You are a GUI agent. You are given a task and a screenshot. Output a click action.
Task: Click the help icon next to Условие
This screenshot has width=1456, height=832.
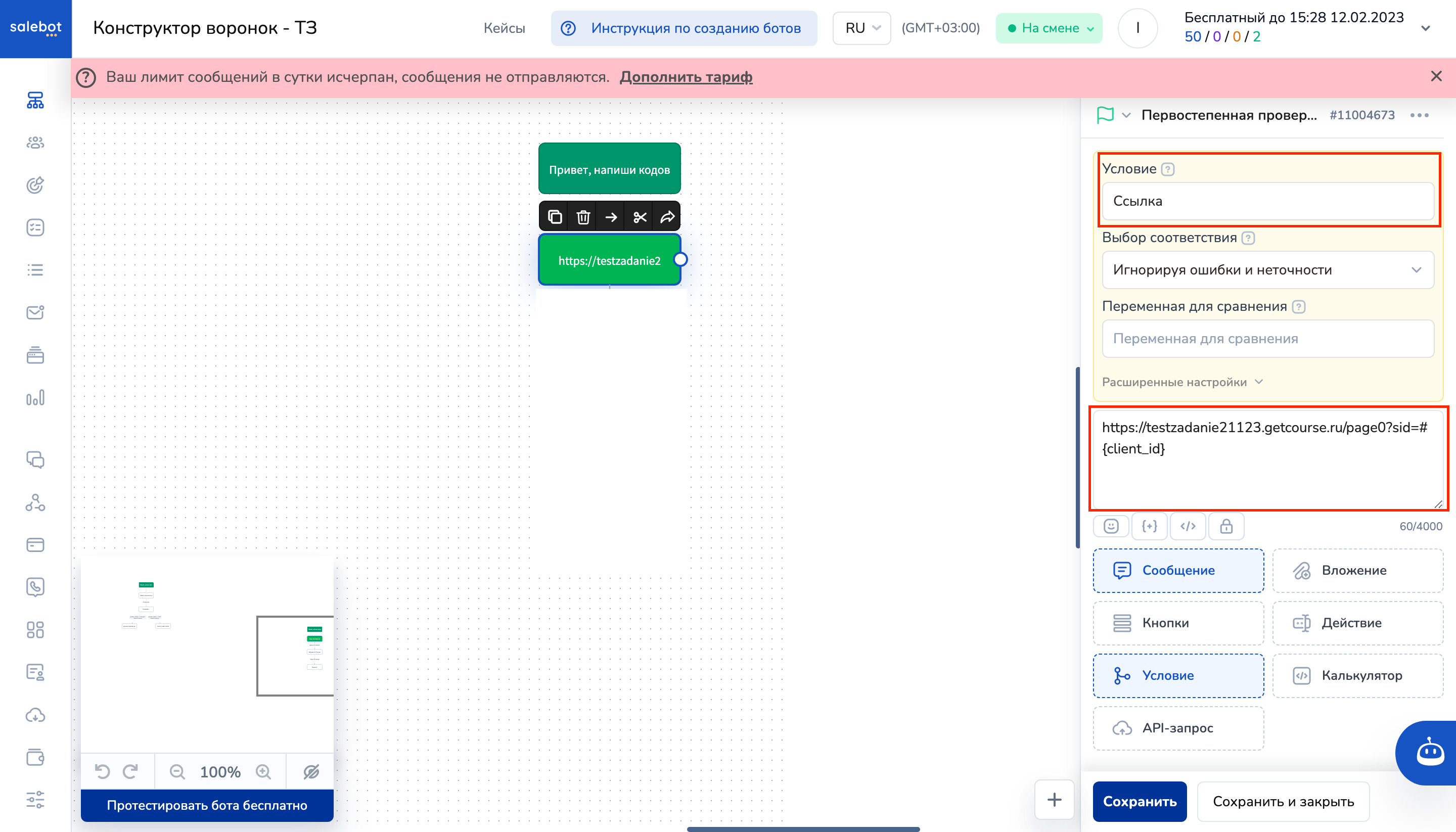click(1168, 169)
